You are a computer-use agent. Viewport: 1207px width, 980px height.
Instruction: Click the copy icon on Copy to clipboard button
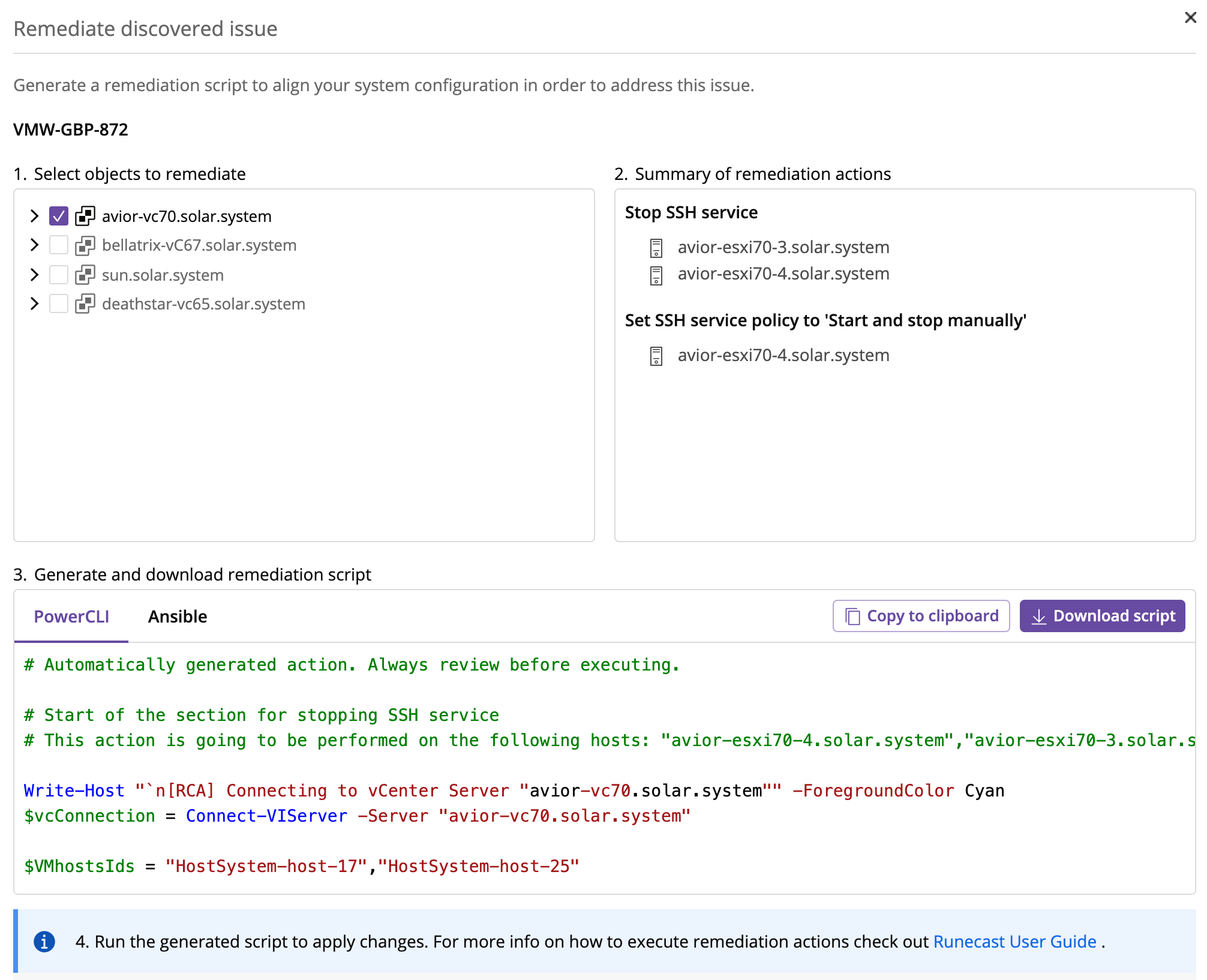(x=852, y=615)
